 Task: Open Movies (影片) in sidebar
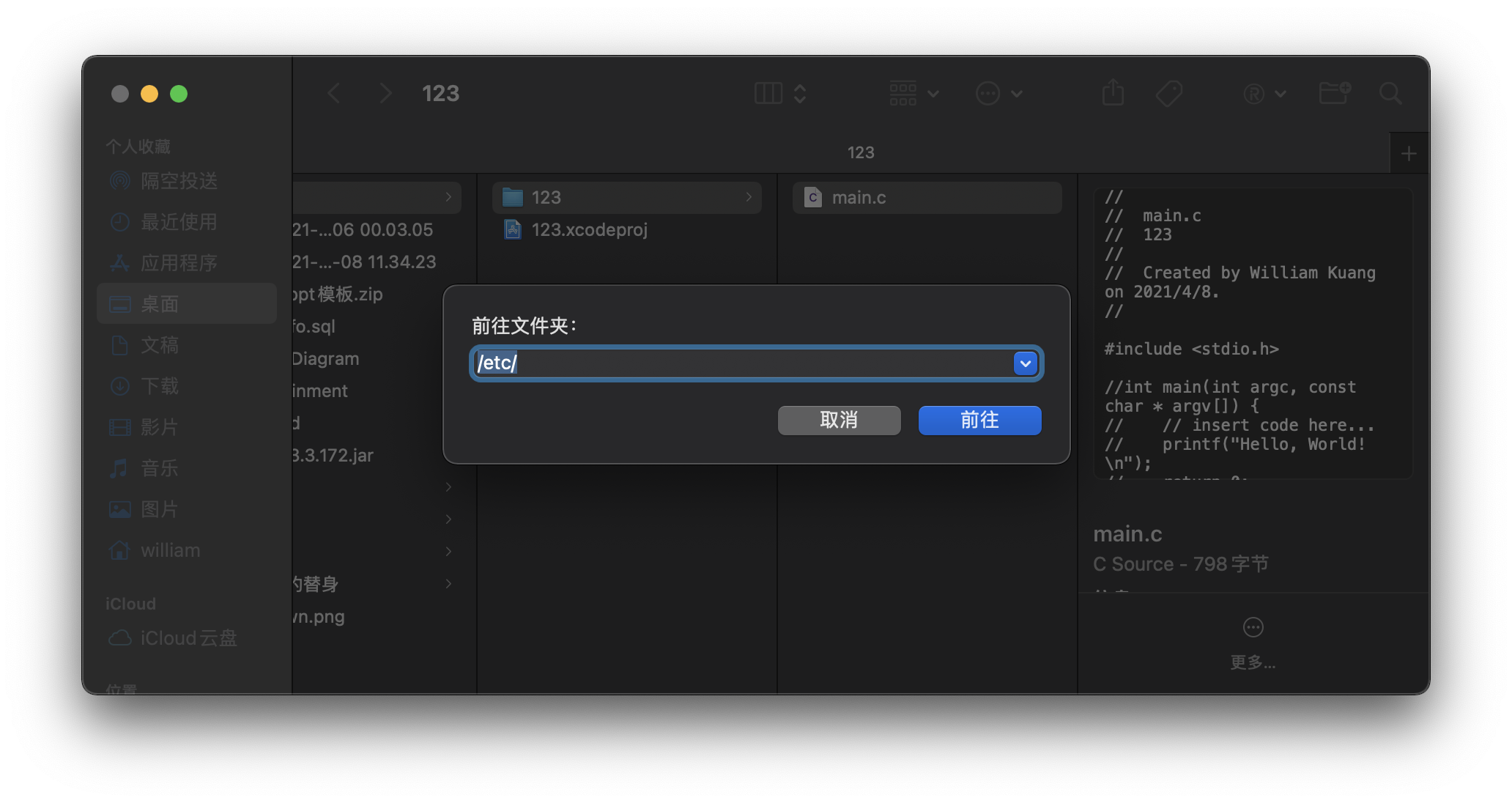tap(187, 427)
